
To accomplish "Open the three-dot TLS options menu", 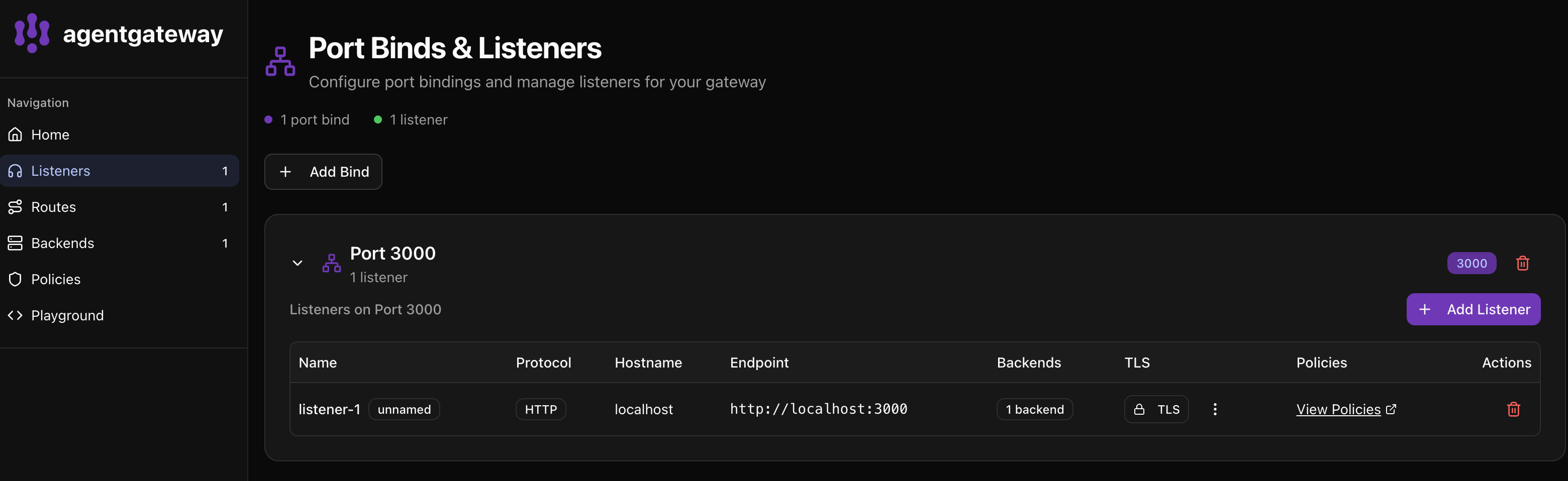I will tap(1214, 409).
